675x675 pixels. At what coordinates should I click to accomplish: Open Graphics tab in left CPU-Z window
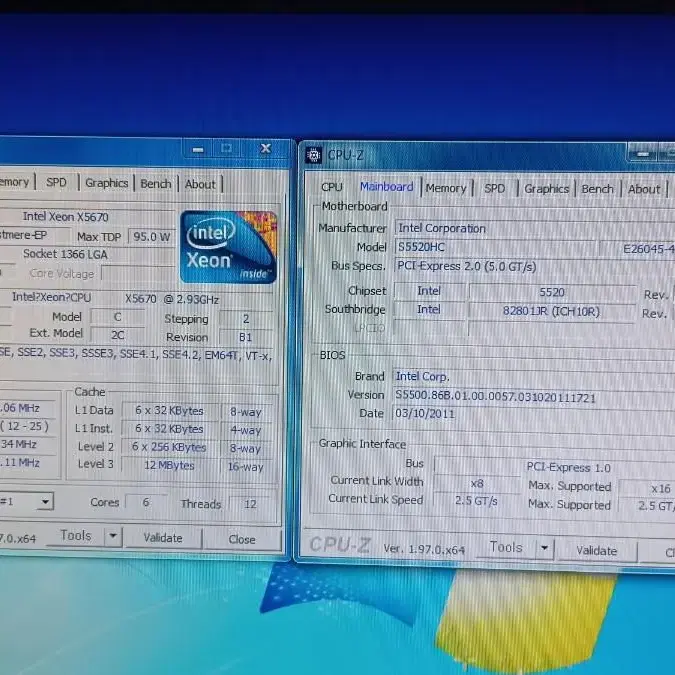(x=106, y=183)
